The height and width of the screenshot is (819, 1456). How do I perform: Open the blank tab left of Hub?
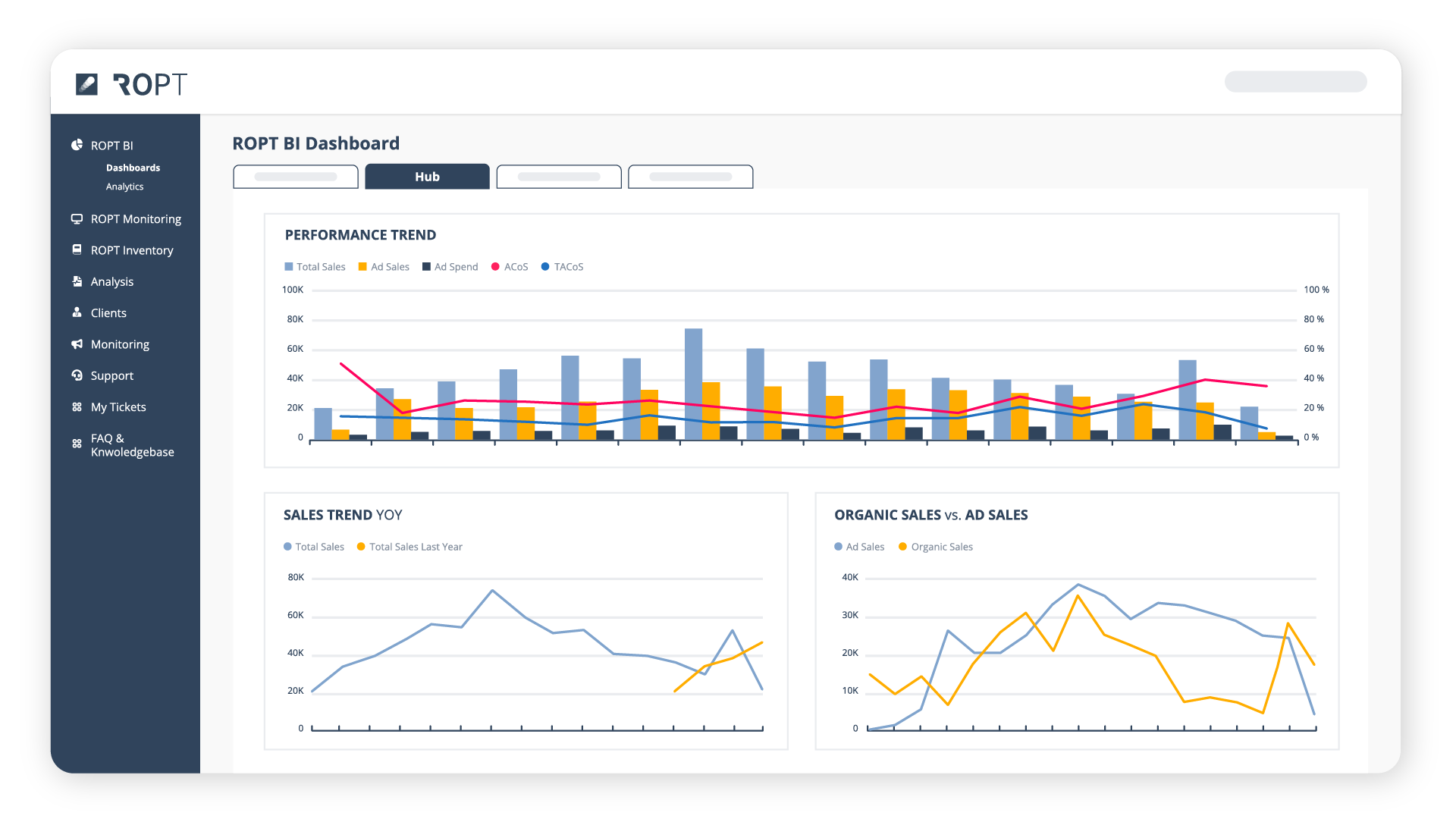(296, 177)
